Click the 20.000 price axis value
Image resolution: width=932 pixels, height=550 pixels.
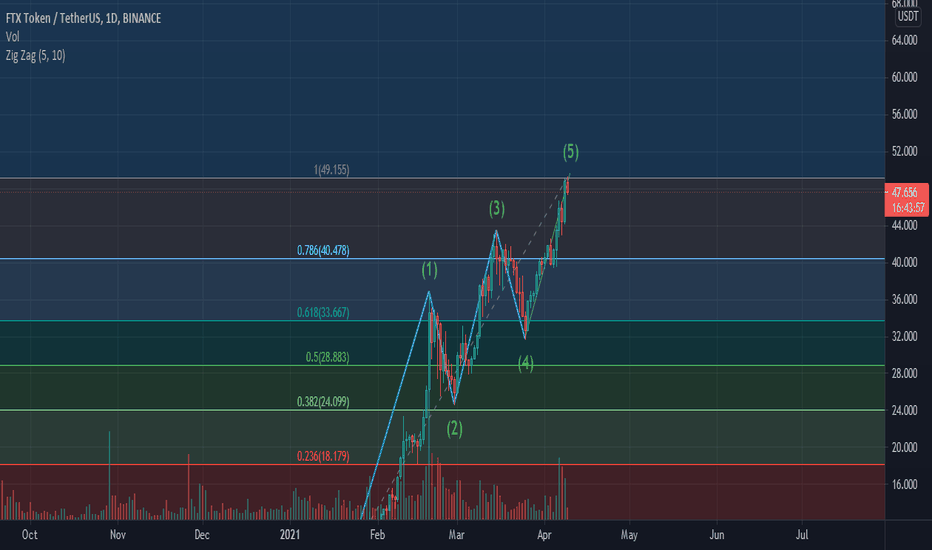(904, 447)
